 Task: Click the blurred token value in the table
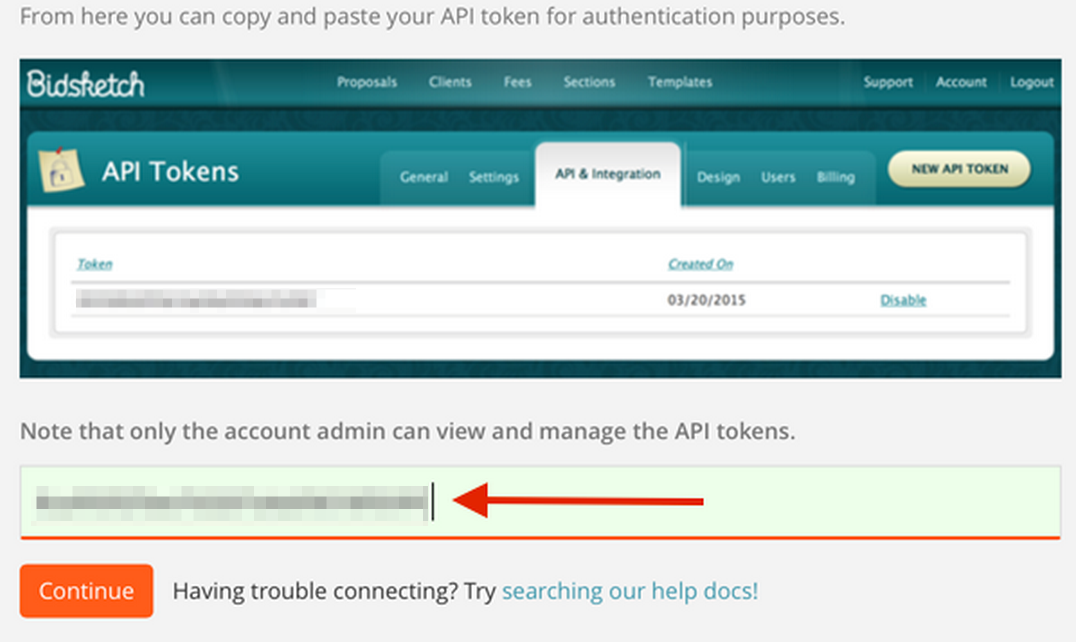[196, 299]
